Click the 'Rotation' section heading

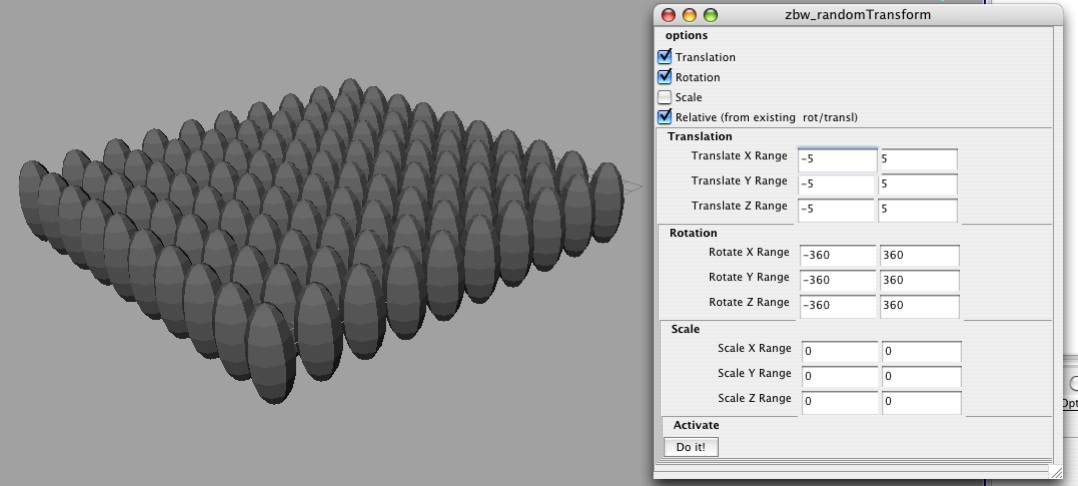click(x=693, y=233)
